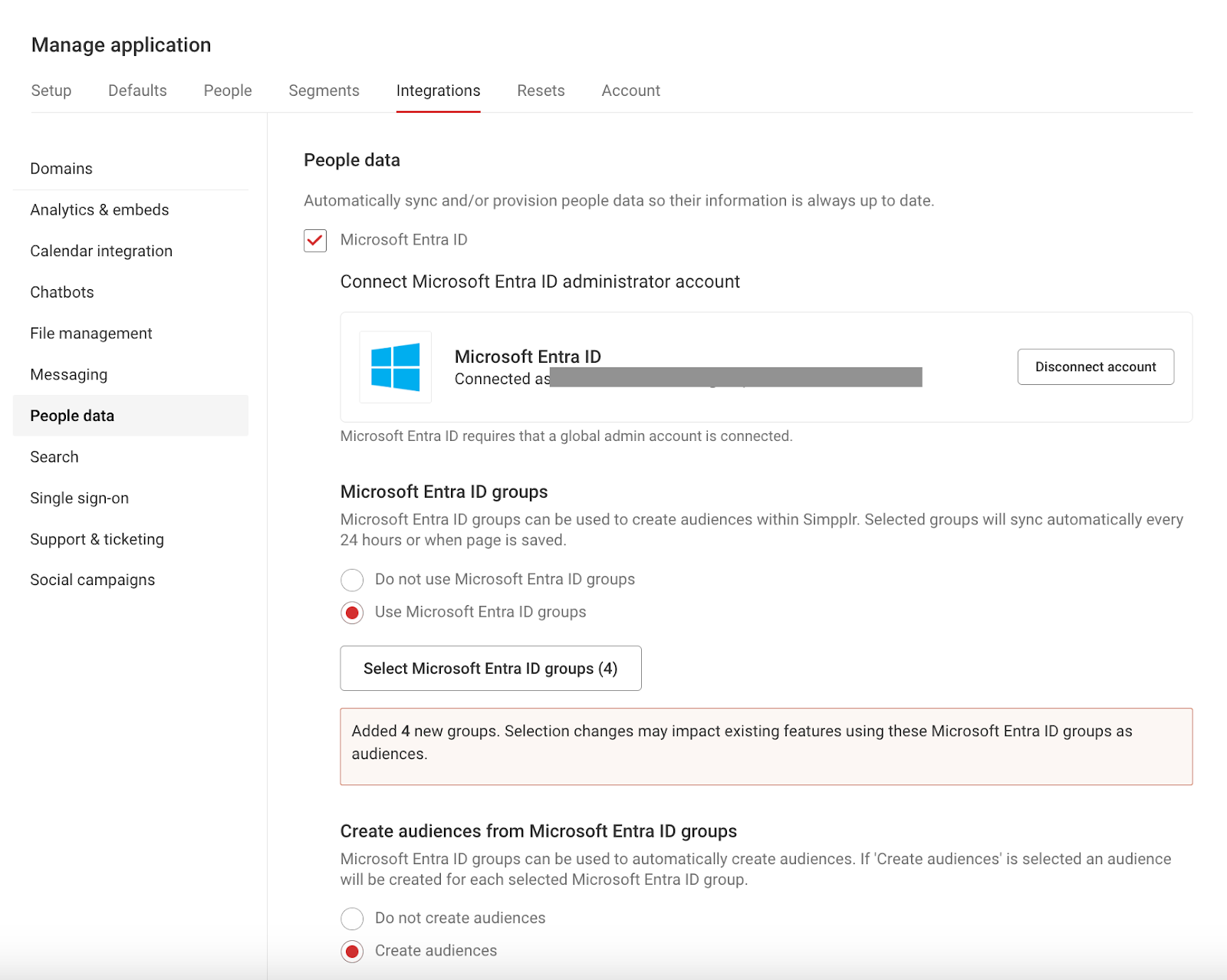1227x980 pixels.
Task: Go to the Messaging section
Action: point(130,375)
